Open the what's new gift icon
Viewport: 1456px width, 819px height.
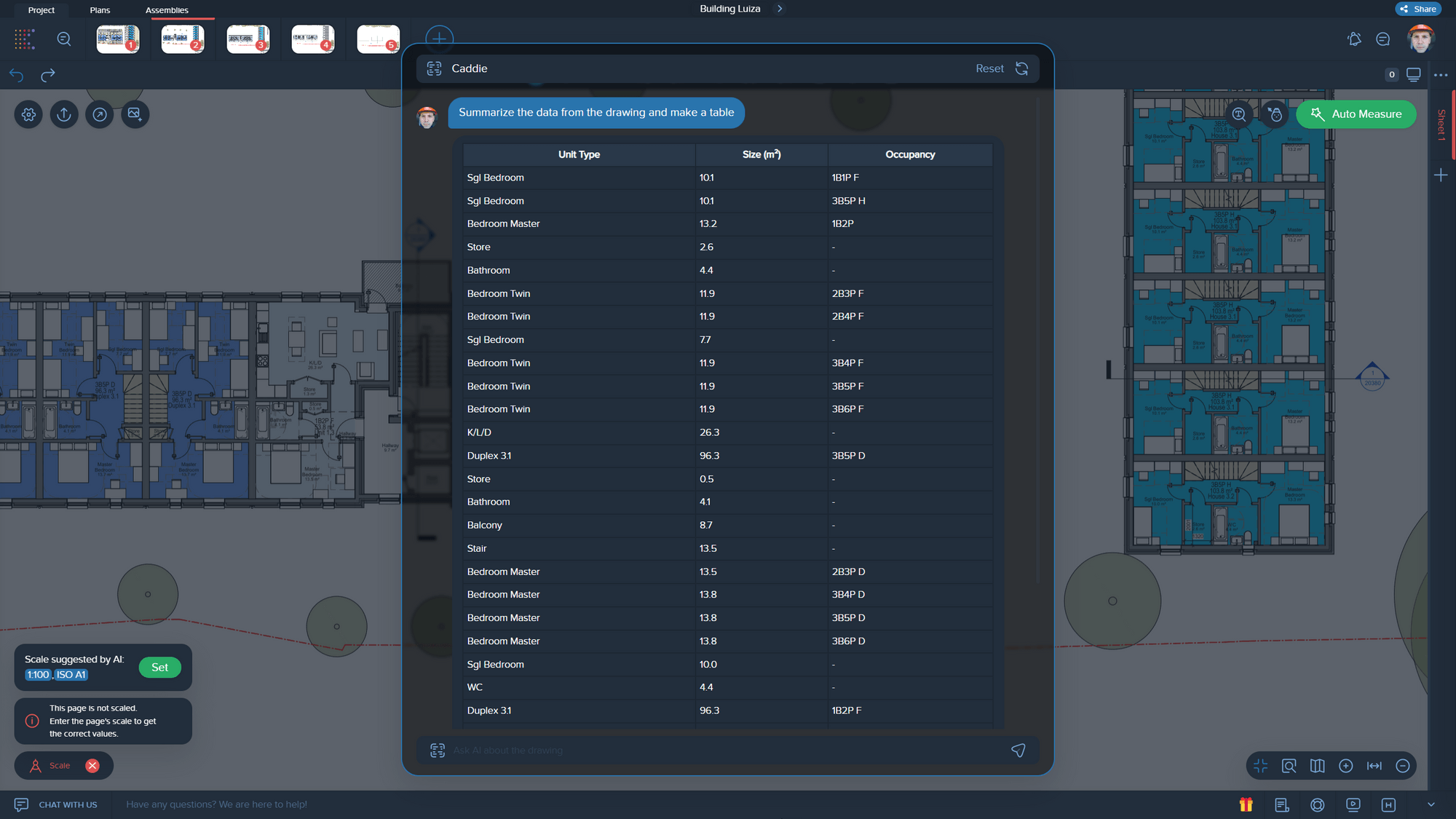click(1246, 805)
